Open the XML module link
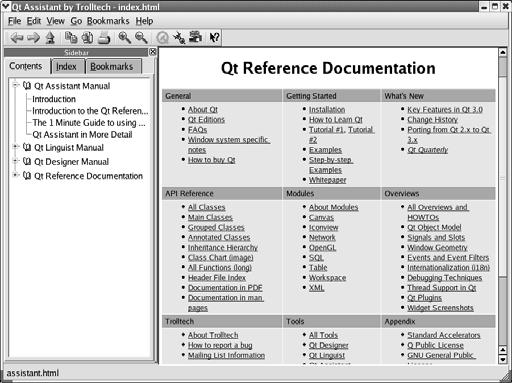 [x=317, y=287]
